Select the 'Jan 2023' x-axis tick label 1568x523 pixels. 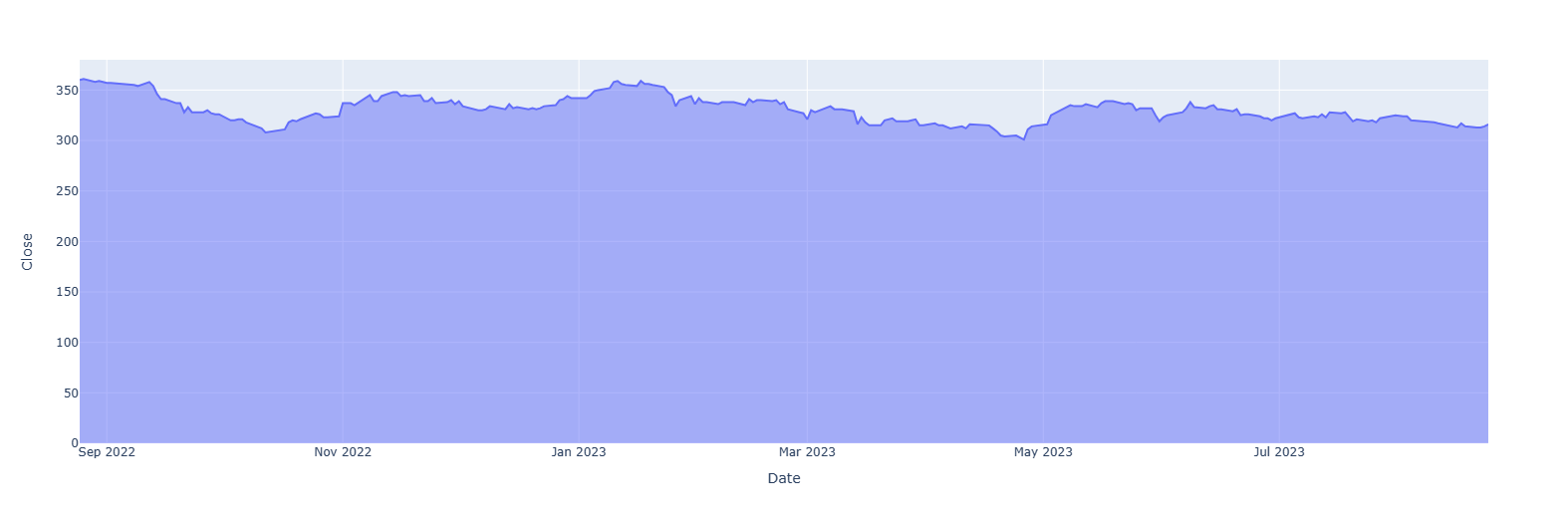click(579, 452)
